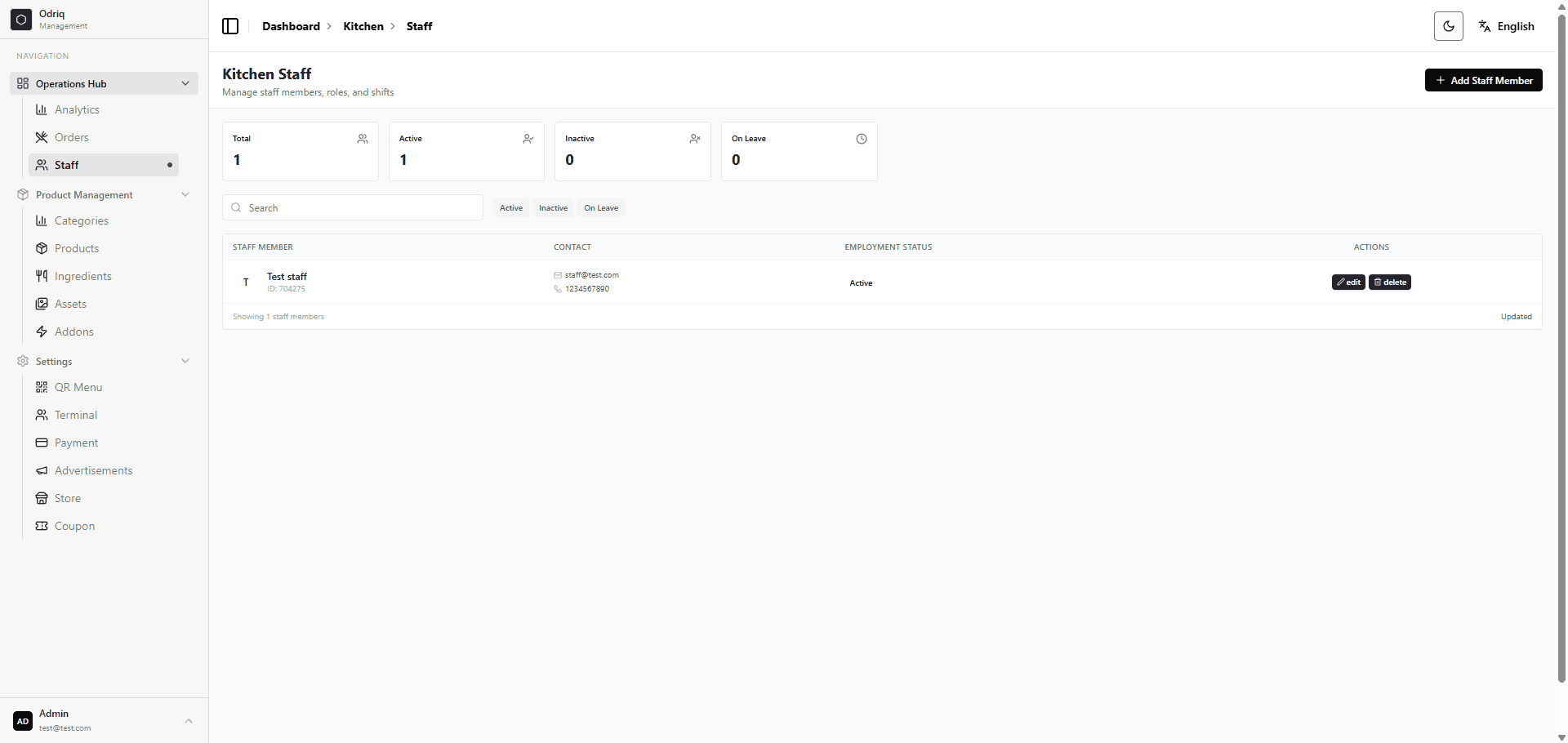This screenshot has height=743, width=1568.
Task: Click the Dashboard breadcrumb link
Action: click(291, 26)
